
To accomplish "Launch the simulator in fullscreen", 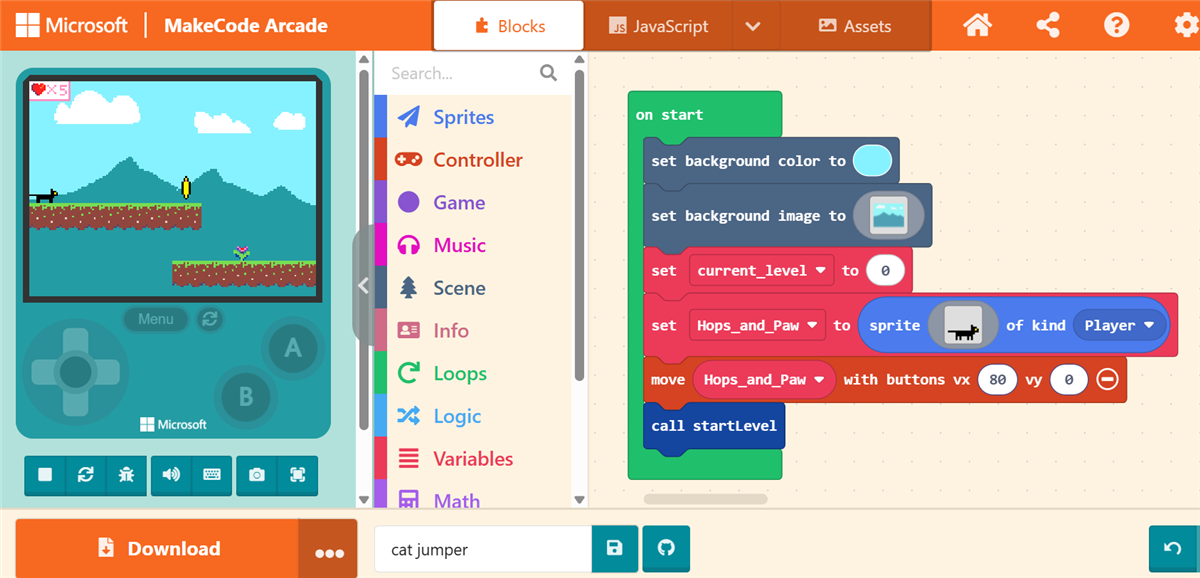I will [297, 475].
